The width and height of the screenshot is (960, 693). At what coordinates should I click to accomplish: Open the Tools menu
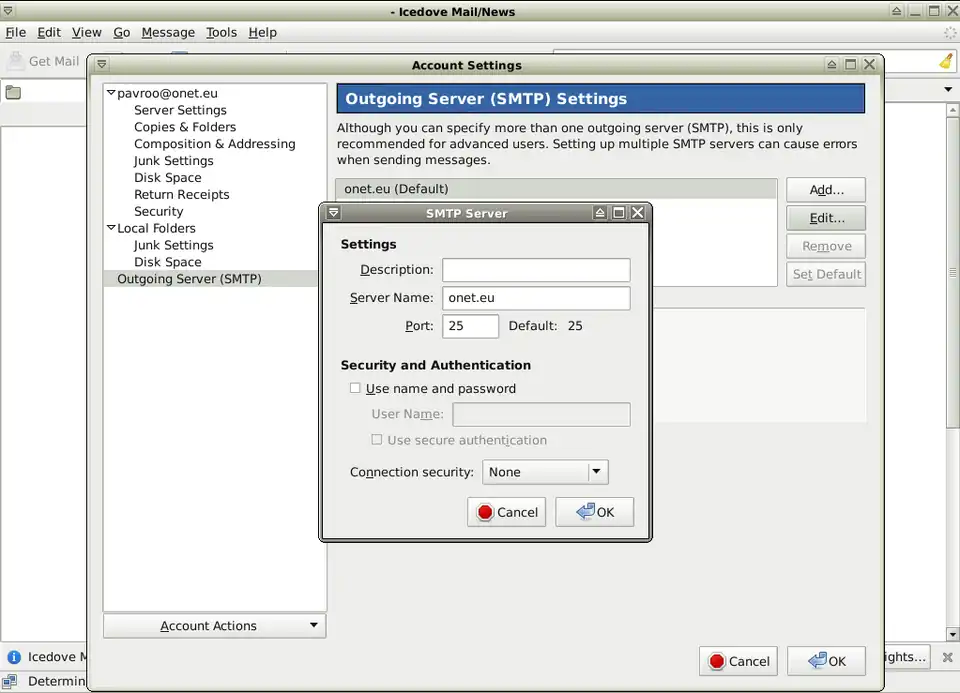pyautogui.click(x=221, y=32)
